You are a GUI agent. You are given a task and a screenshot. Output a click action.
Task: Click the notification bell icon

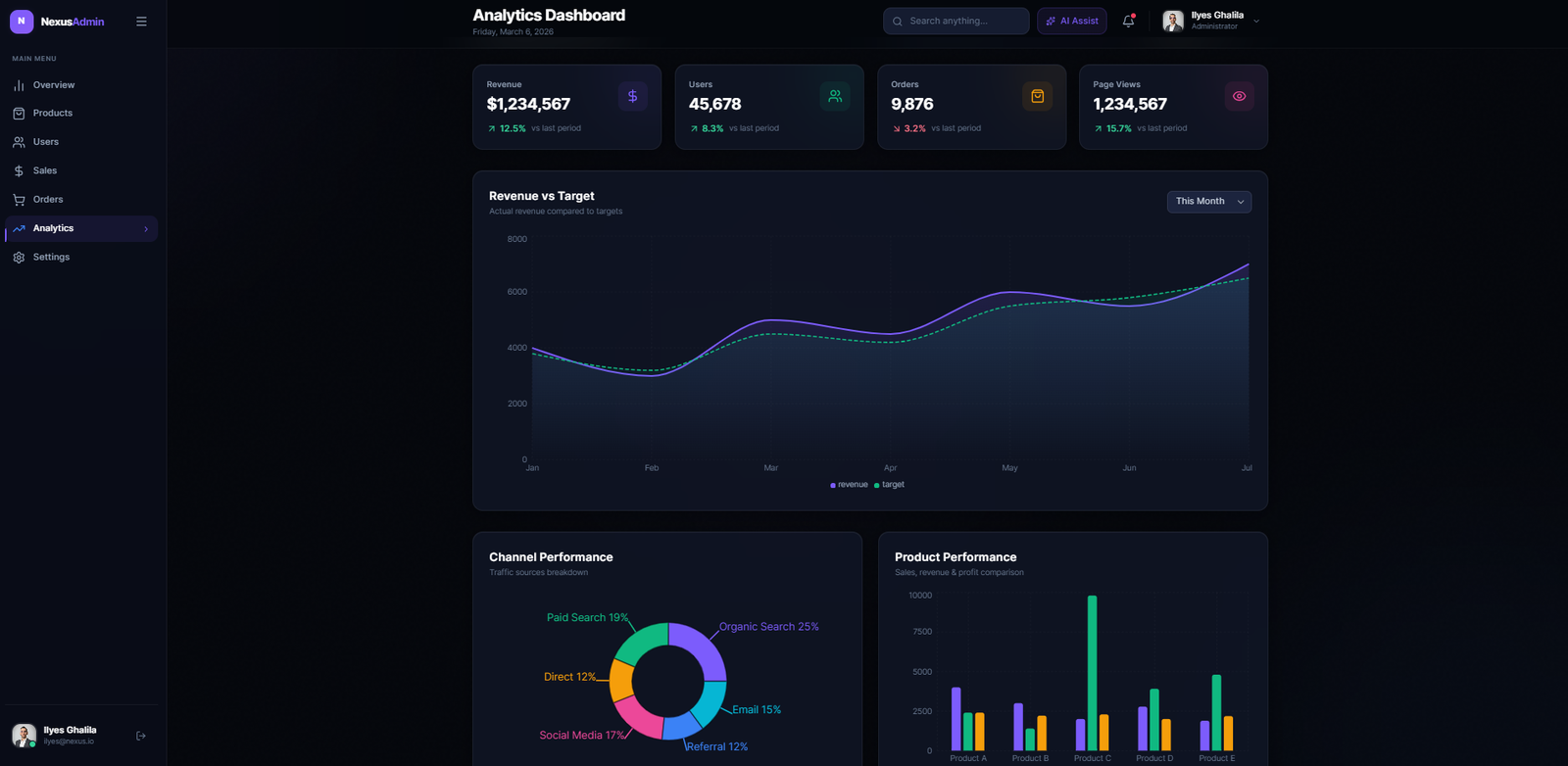pos(1128,21)
